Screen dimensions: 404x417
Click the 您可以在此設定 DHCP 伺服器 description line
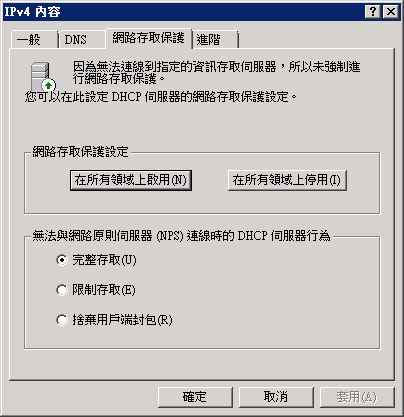[x=160, y=97]
